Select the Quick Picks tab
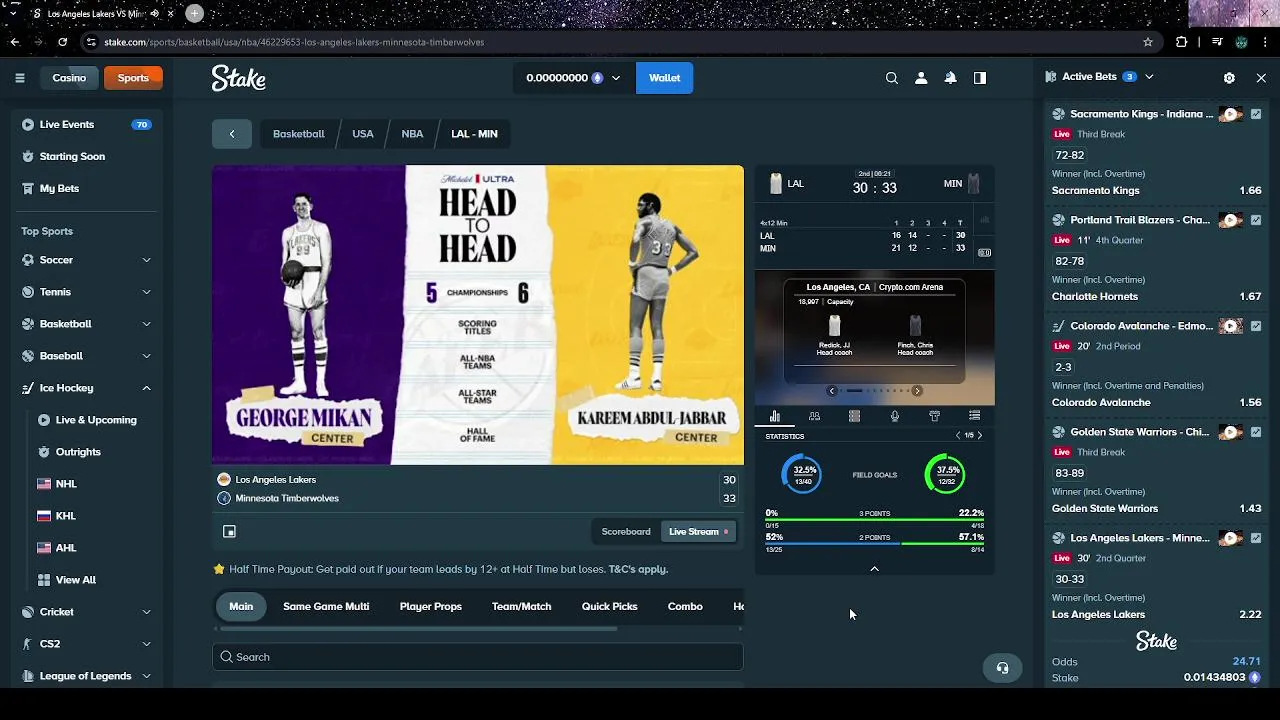Image resolution: width=1280 pixels, height=720 pixels. (x=609, y=607)
